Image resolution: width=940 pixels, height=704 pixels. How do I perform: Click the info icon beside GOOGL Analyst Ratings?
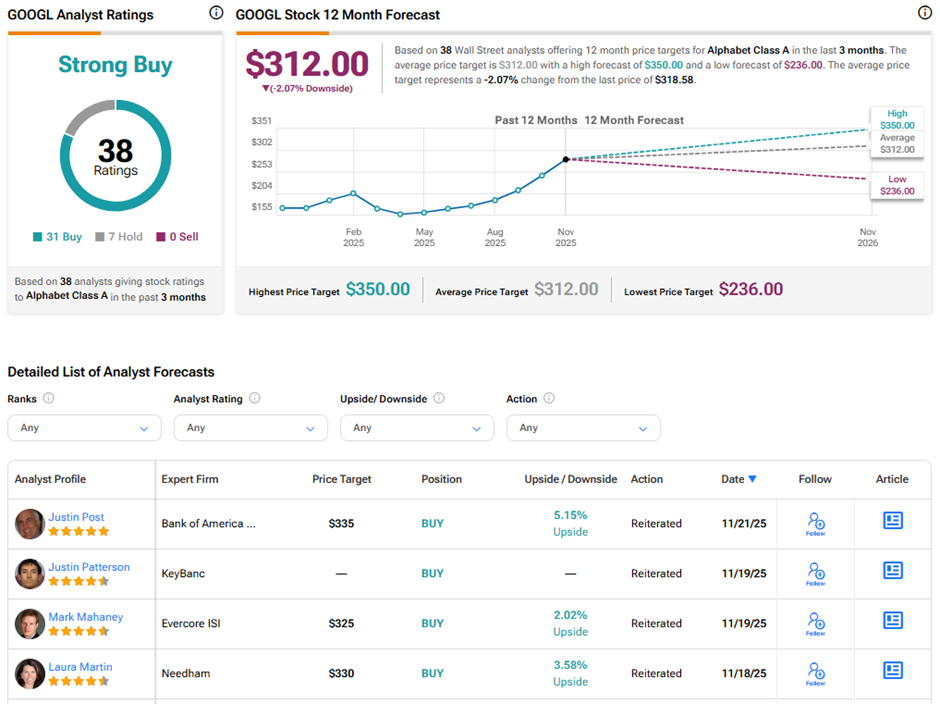(x=216, y=13)
